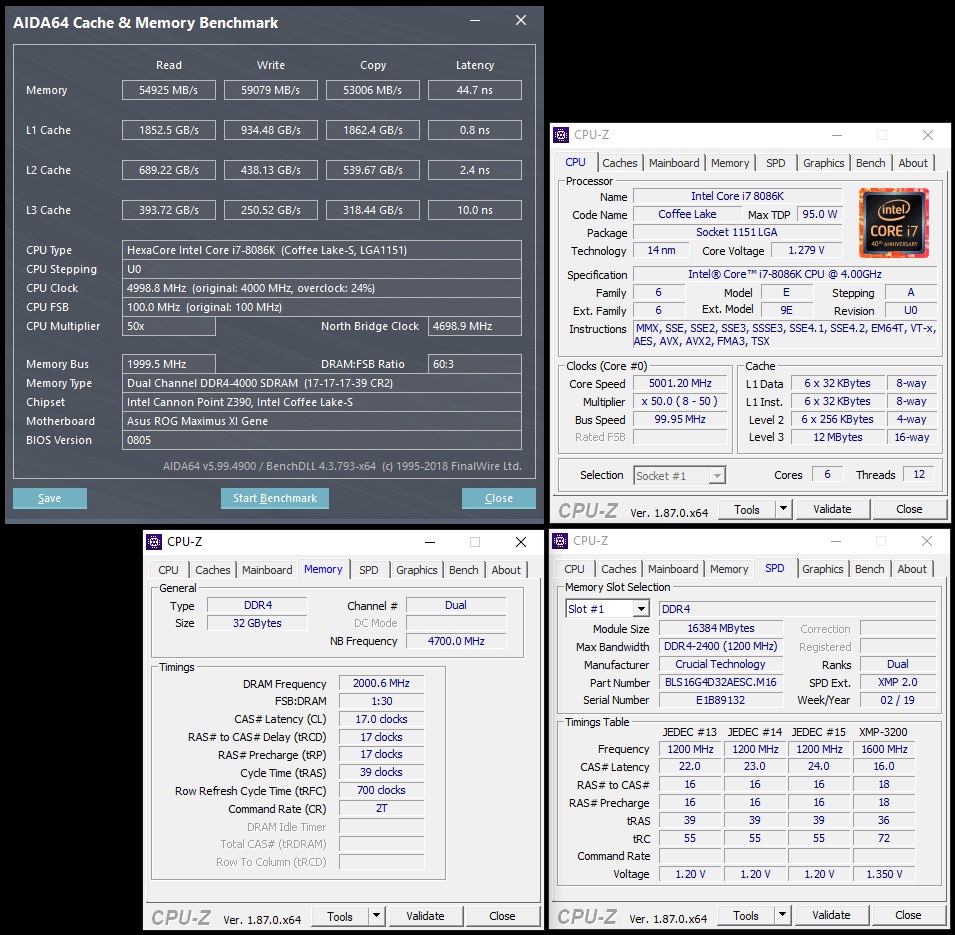Click Close button in SPD CPU-Z window

tap(908, 914)
